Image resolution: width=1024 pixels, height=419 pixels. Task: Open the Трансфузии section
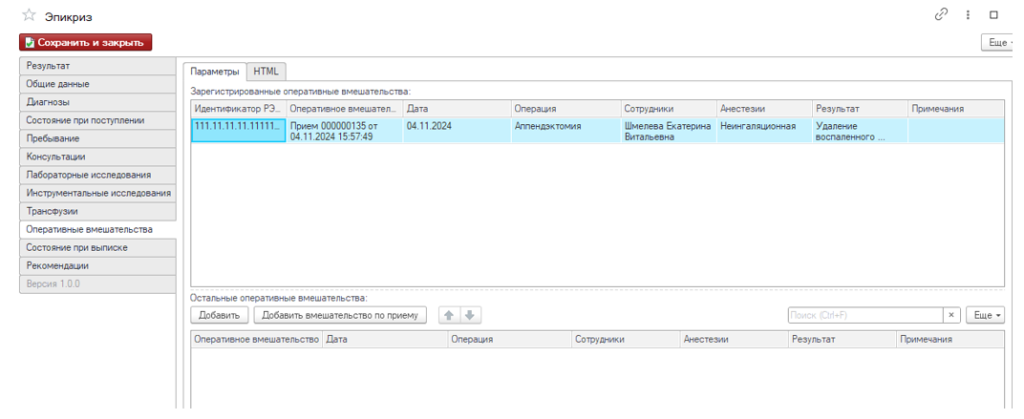coord(98,212)
